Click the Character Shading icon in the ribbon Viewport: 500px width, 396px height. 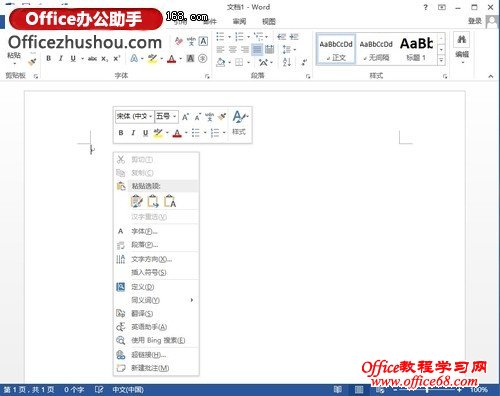click(190, 59)
